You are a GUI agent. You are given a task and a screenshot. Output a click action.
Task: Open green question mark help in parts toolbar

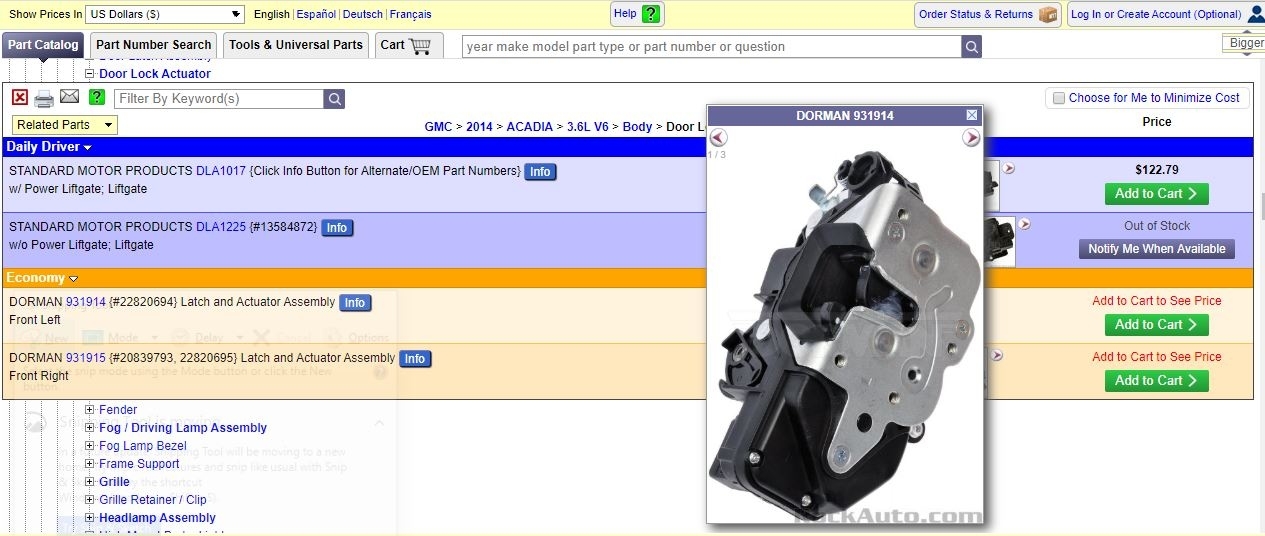click(96, 97)
